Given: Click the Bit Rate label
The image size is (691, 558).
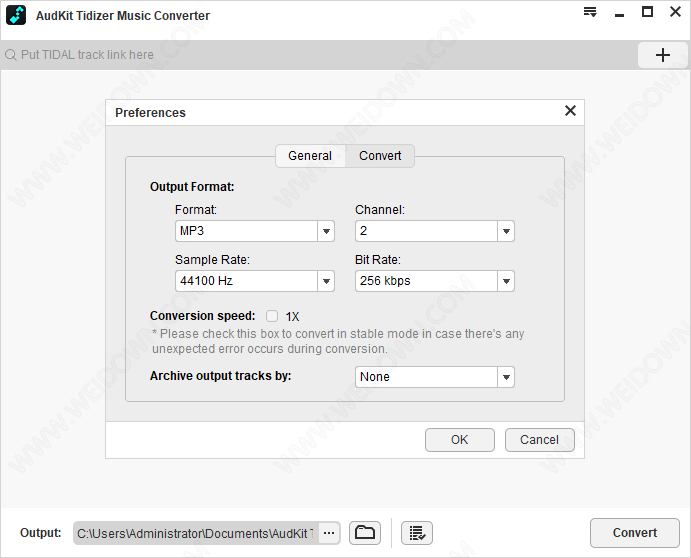Looking at the screenshot, I should [x=378, y=260].
